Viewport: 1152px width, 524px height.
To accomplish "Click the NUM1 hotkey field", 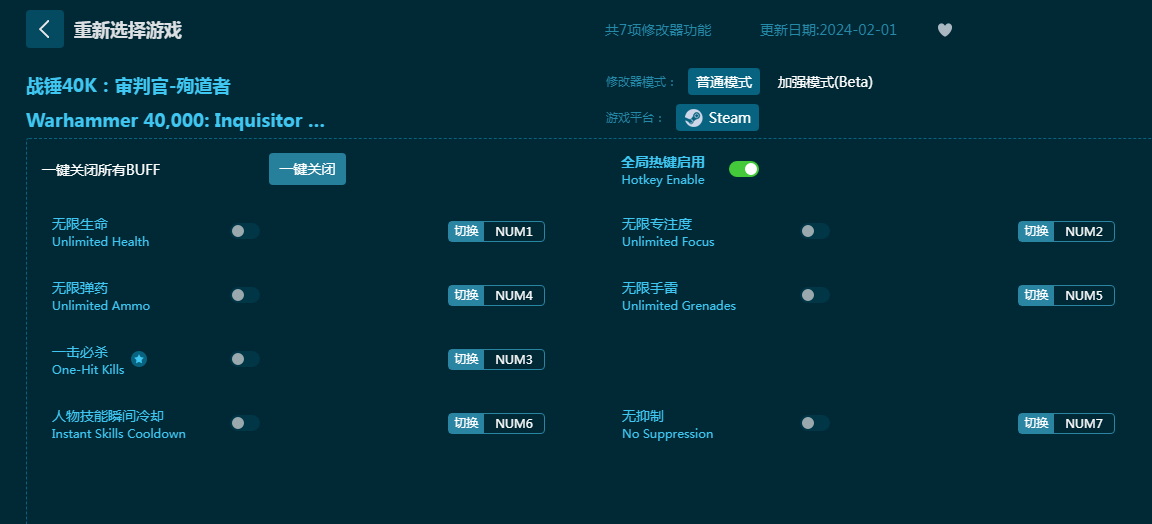I will pos(514,232).
